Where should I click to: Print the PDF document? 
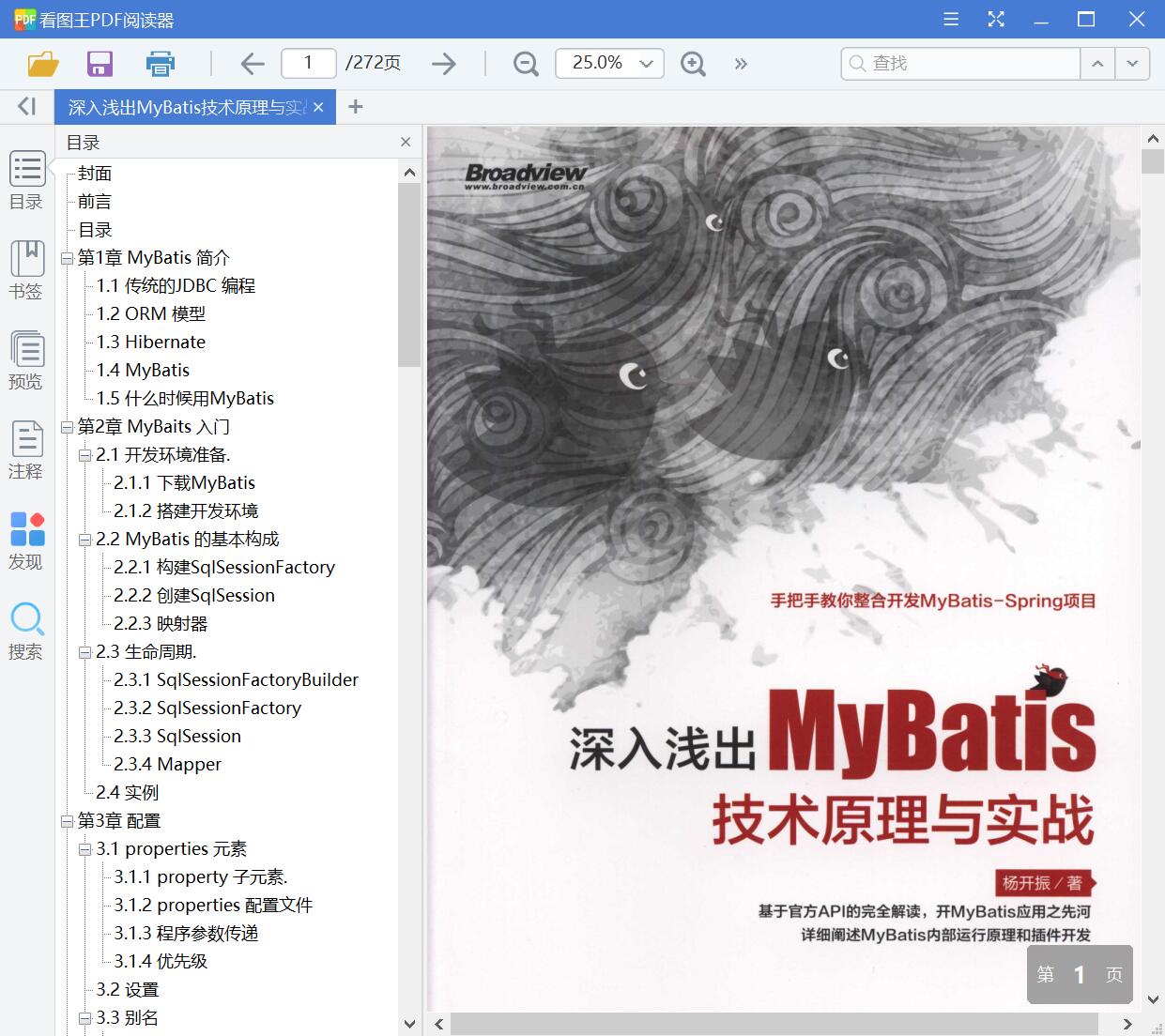pyautogui.click(x=161, y=64)
